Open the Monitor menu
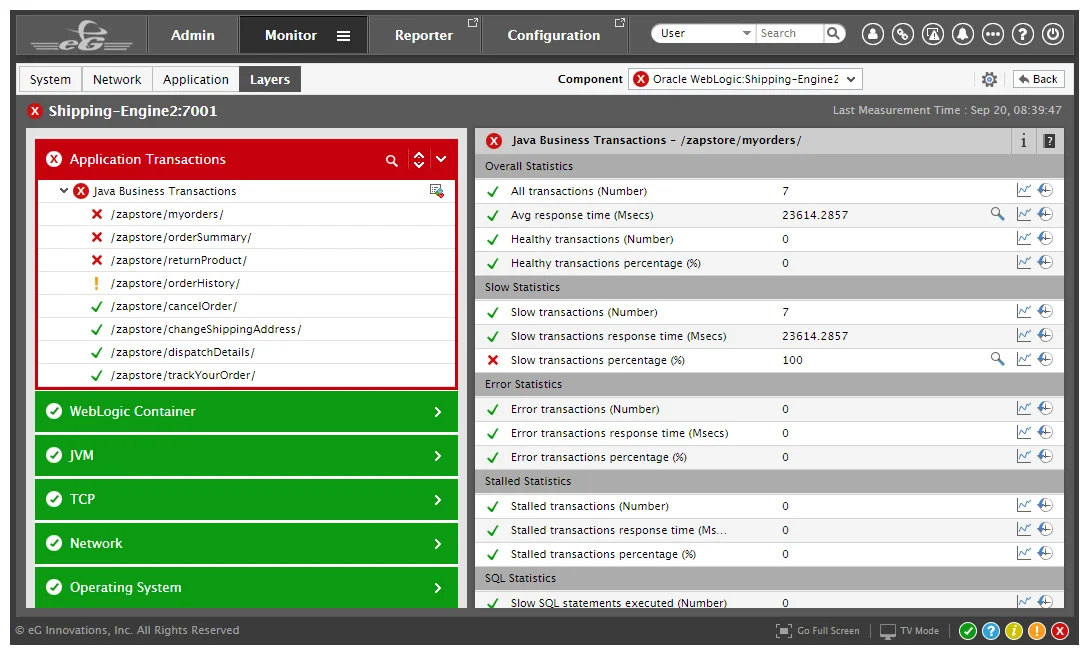The height and width of the screenshot is (655, 1089). 290,35
